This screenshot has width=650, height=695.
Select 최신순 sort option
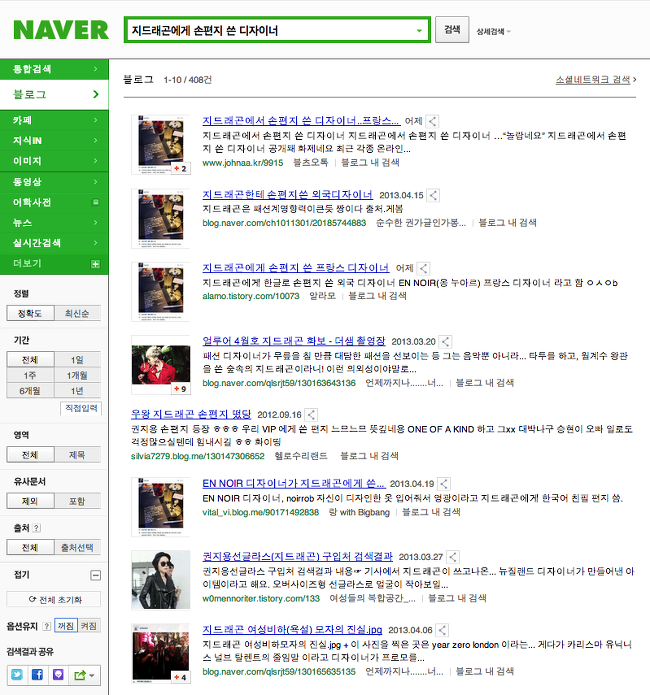(77, 313)
